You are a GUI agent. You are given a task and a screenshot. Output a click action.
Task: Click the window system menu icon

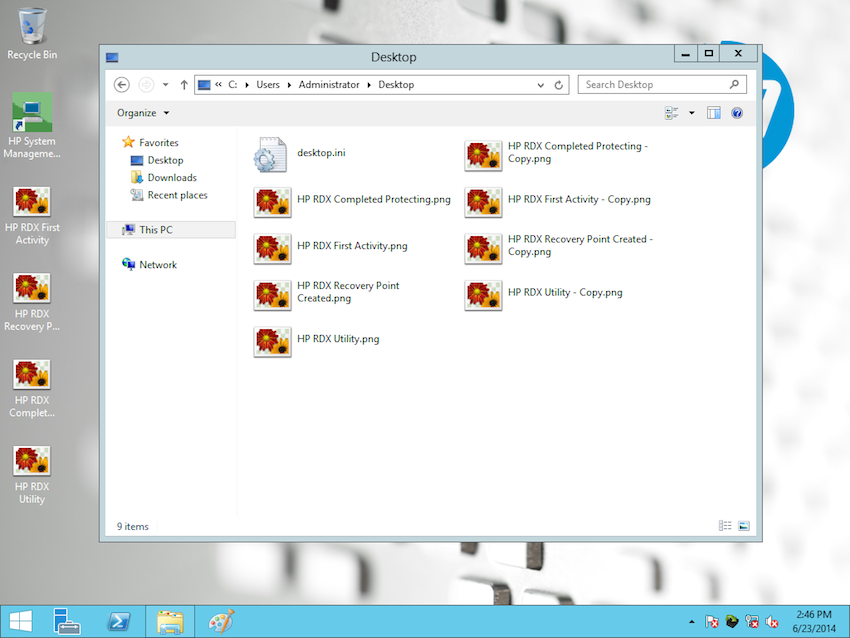point(112,57)
